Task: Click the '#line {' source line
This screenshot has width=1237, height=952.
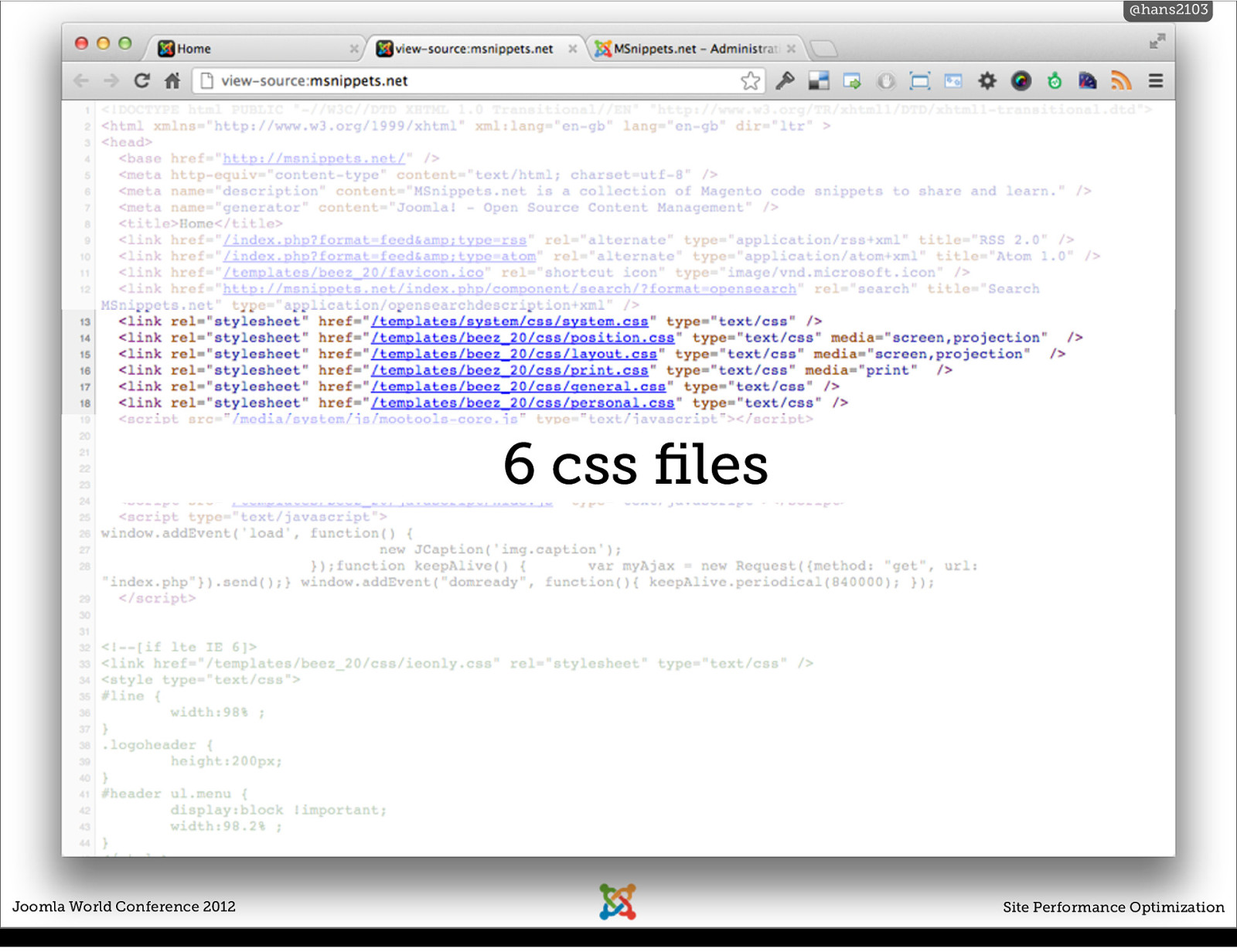Action: [x=131, y=696]
